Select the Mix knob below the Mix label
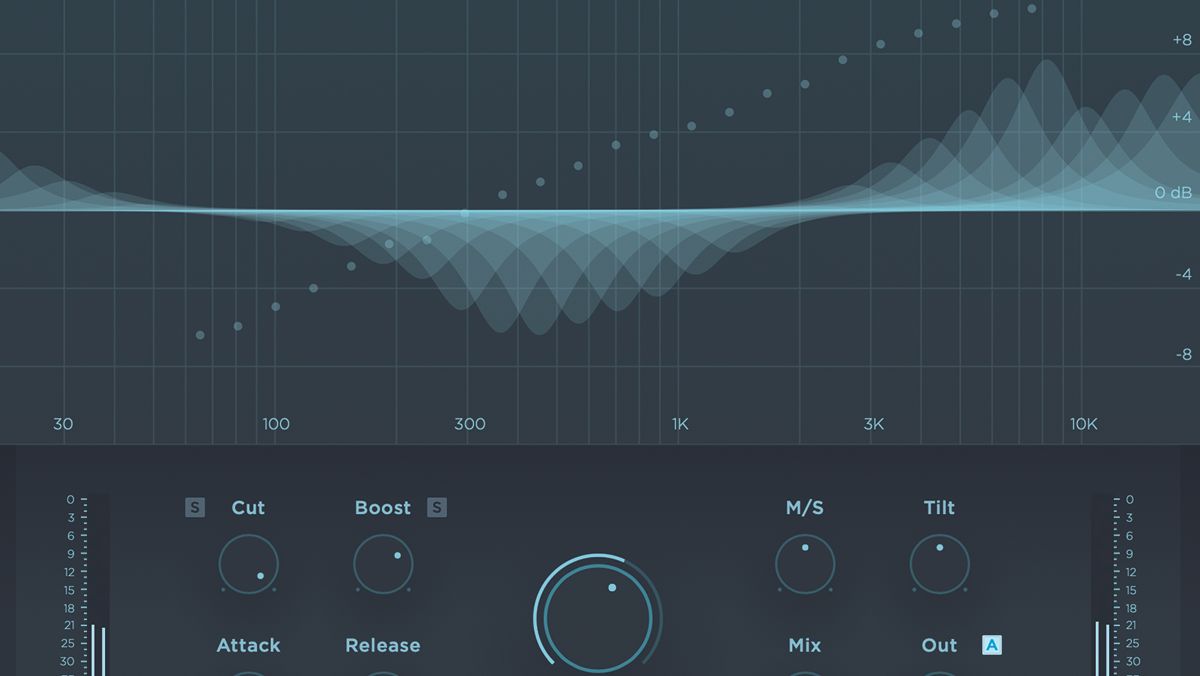Viewport: 1200px width, 676px height. 805,672
